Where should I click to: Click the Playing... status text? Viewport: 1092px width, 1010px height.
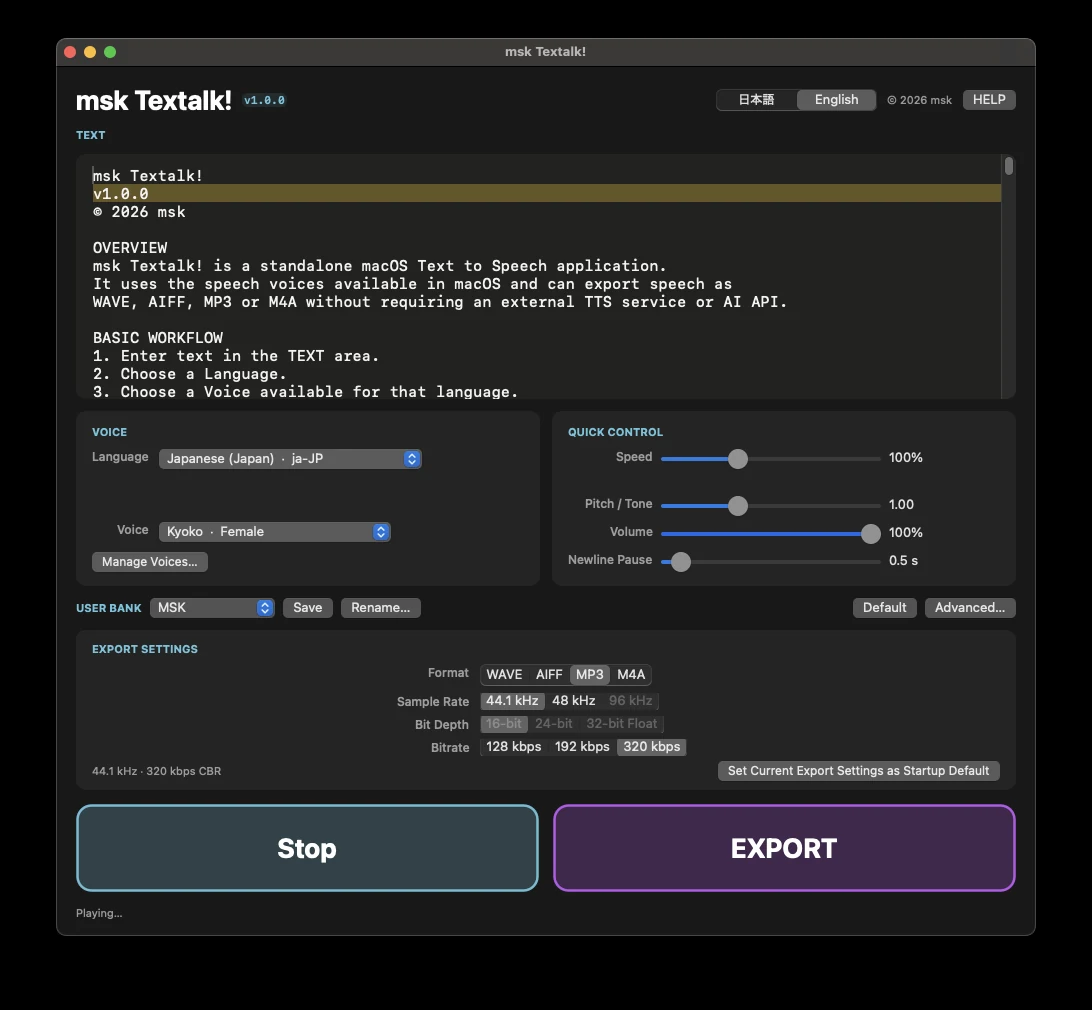click(x=99, y=913)
